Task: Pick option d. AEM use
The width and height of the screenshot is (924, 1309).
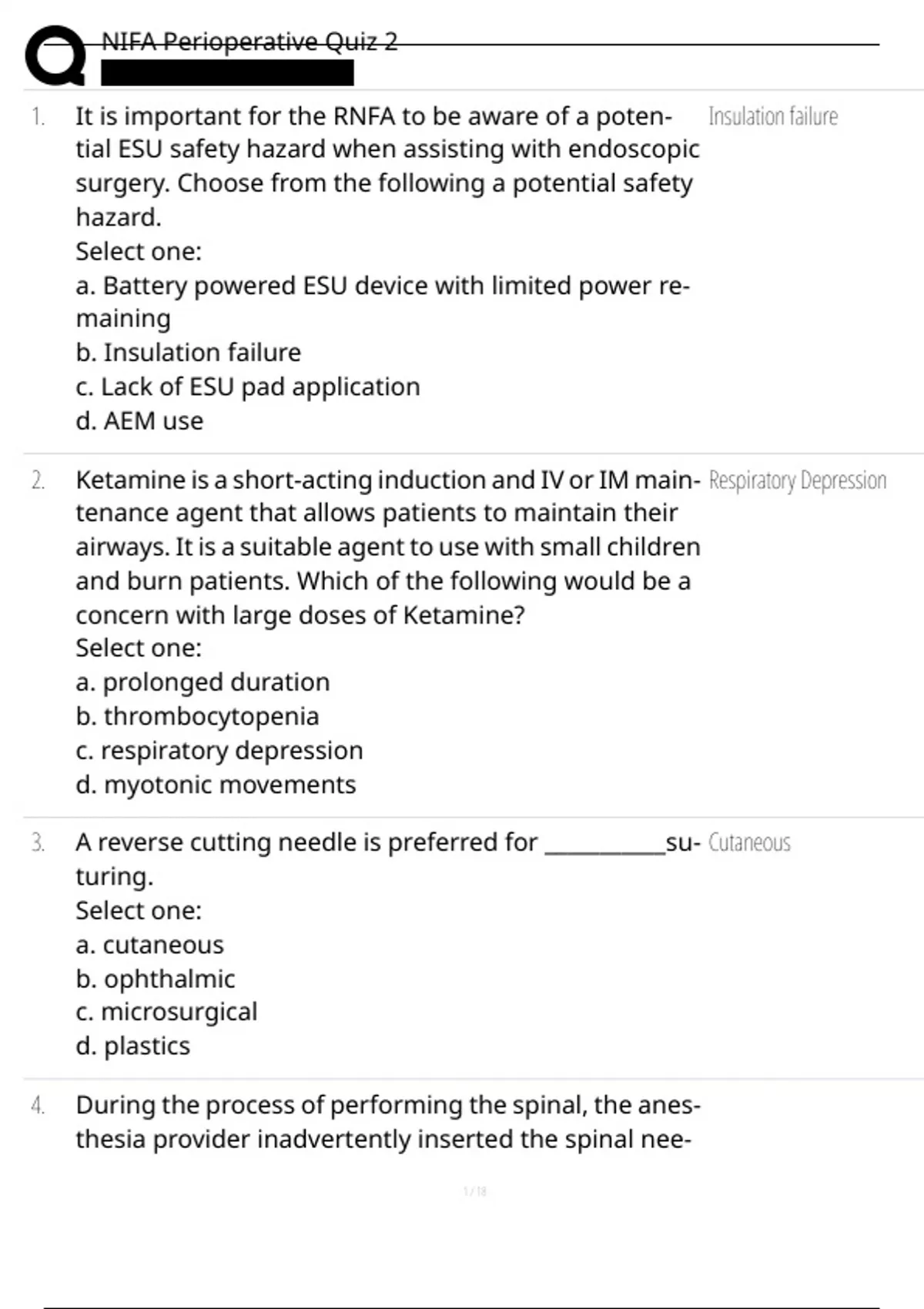Action: 139,421
